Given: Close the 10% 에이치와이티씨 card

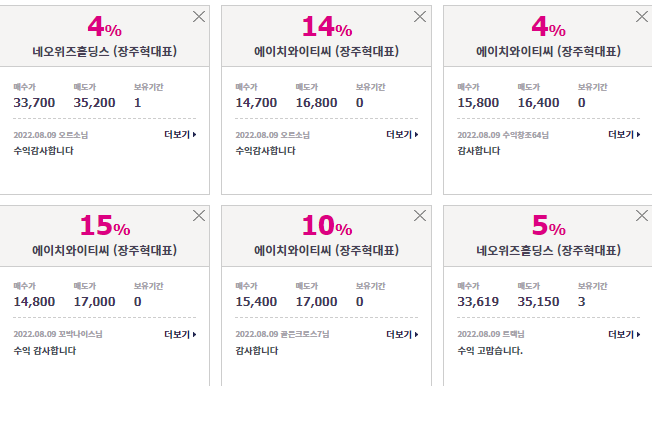Looking at the screenshot, I should click(420, 216).
